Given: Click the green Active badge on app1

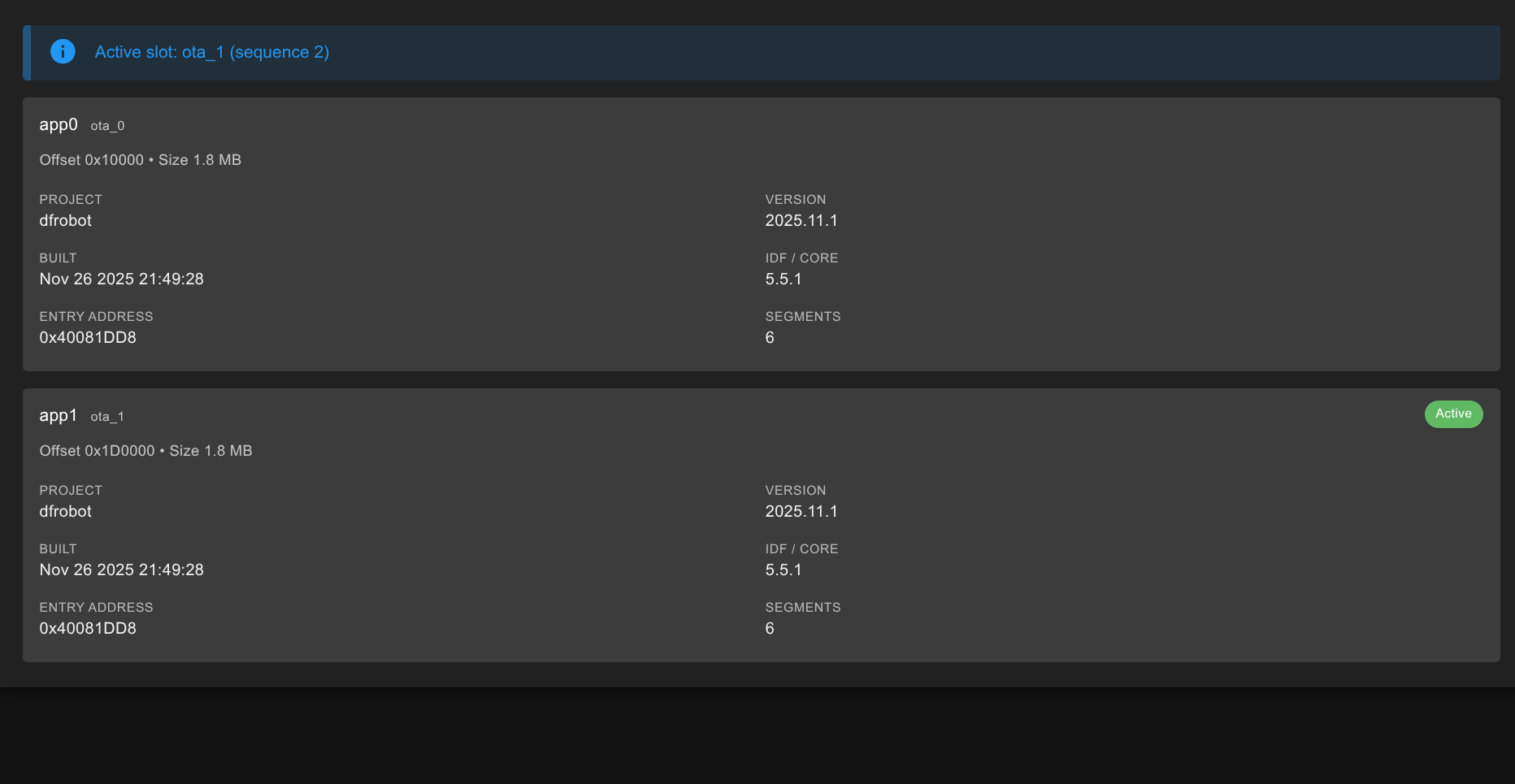Looking at the screenshot, I should tap(1453, 414).
